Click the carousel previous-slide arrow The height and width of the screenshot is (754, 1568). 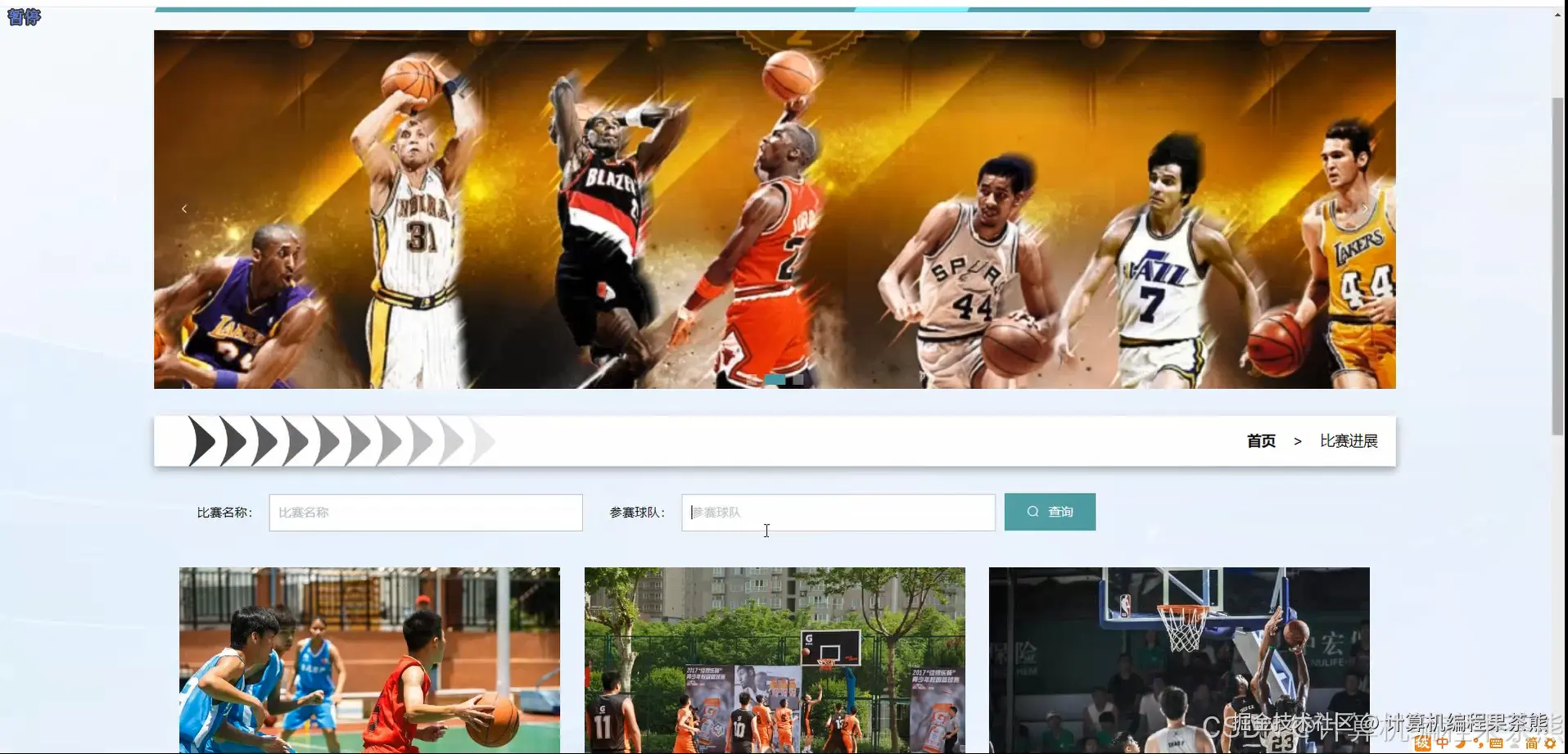click(x=184, y=209)
